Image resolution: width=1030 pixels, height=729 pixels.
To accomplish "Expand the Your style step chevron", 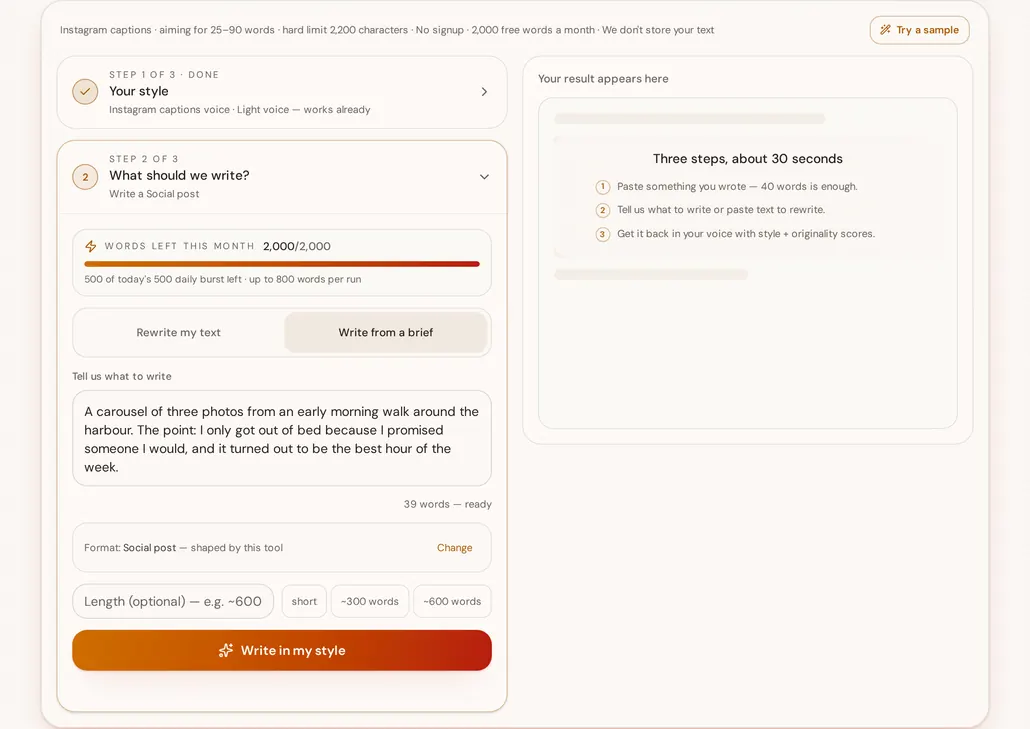I will [x=484, y=92].
